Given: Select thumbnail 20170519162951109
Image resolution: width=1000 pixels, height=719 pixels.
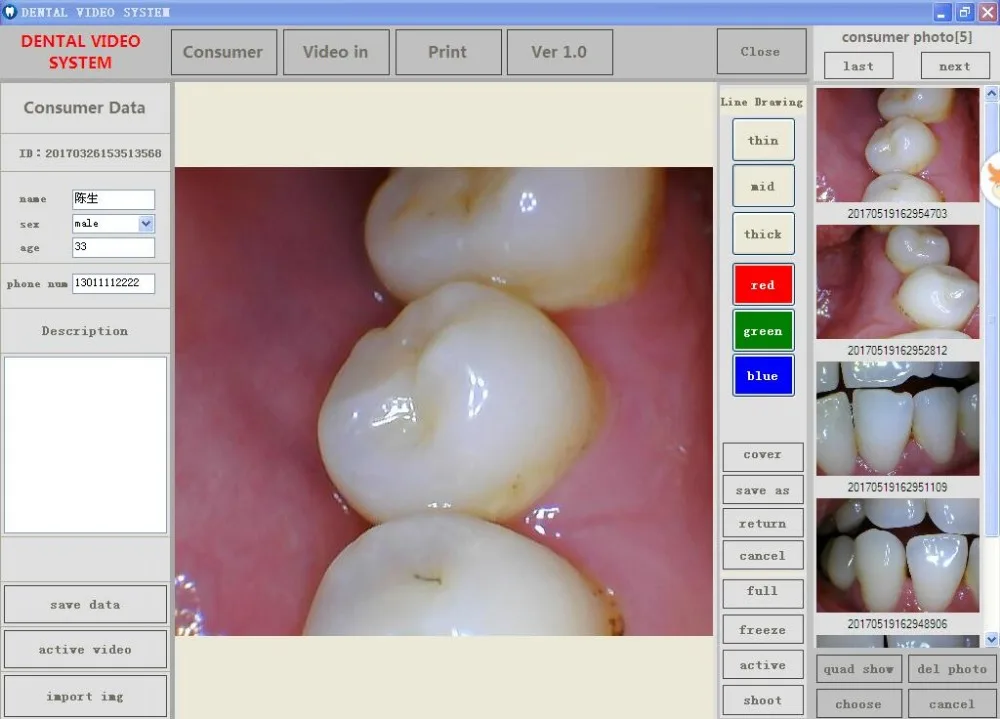Looking at the screenshot, I should (x=898, y=419).
